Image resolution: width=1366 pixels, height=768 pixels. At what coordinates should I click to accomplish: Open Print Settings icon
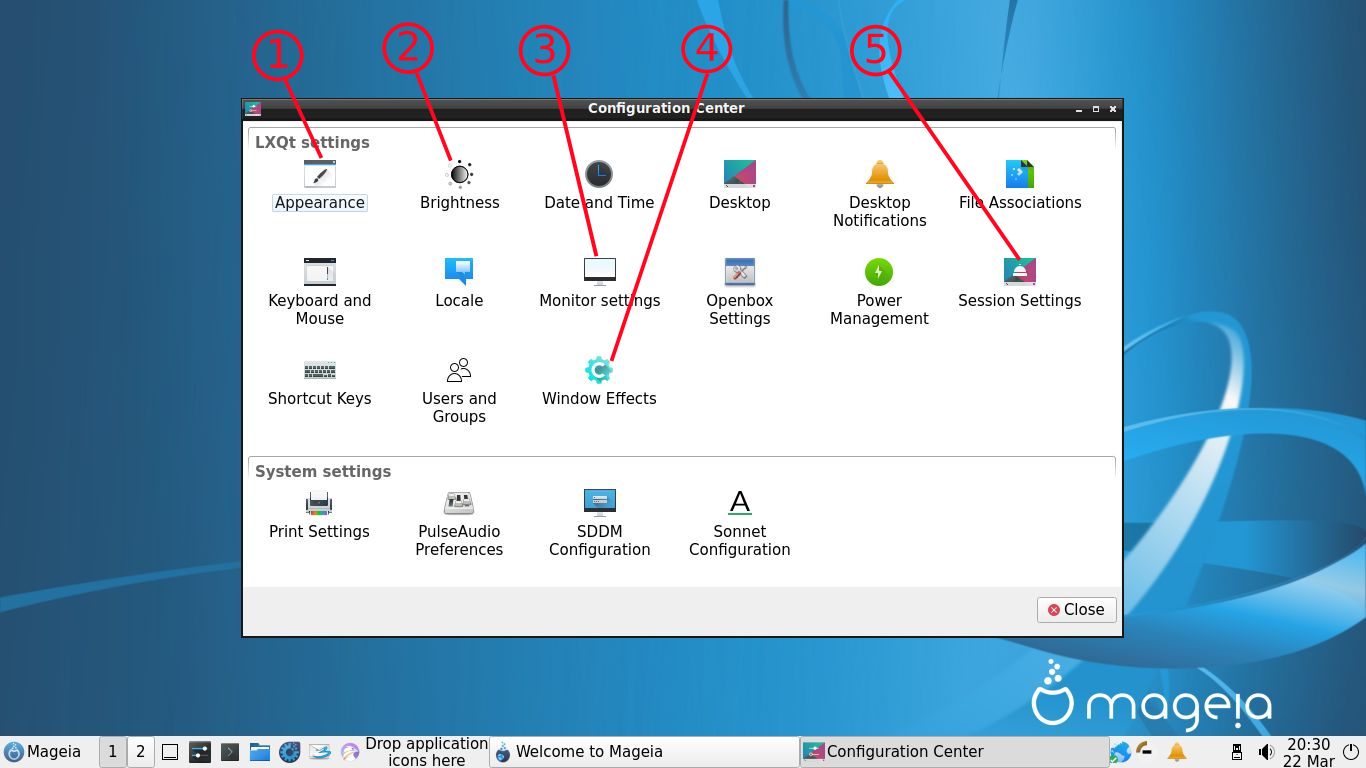[x=320, y=503]
